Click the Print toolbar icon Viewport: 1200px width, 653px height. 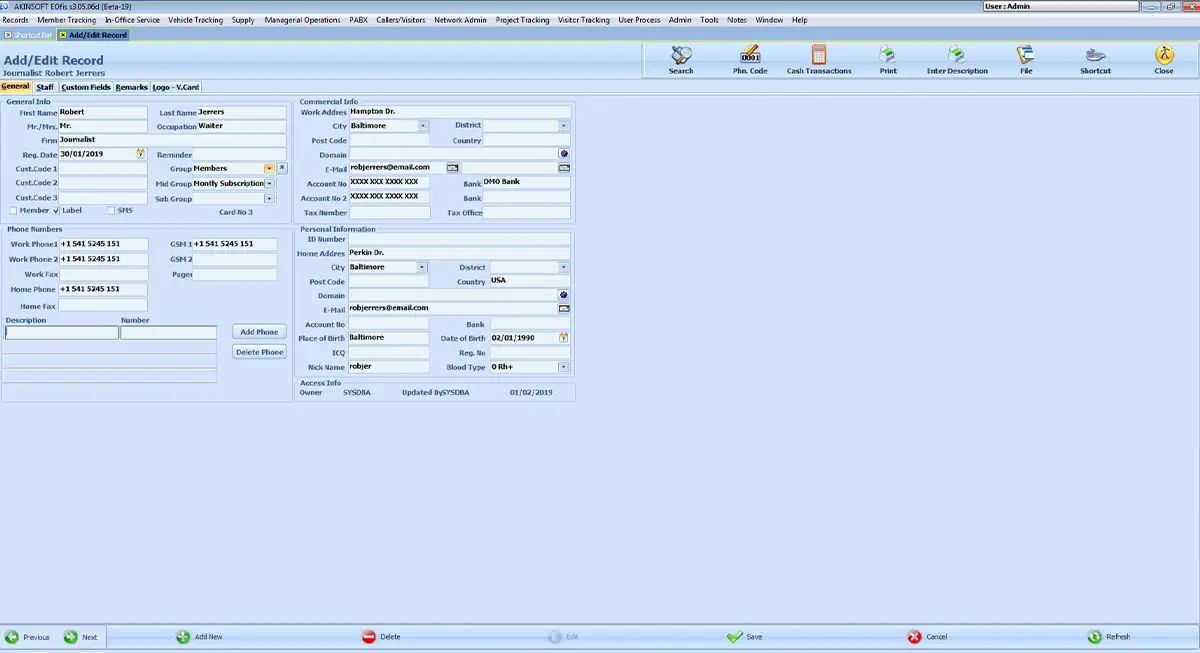click(x=888, y=60)
